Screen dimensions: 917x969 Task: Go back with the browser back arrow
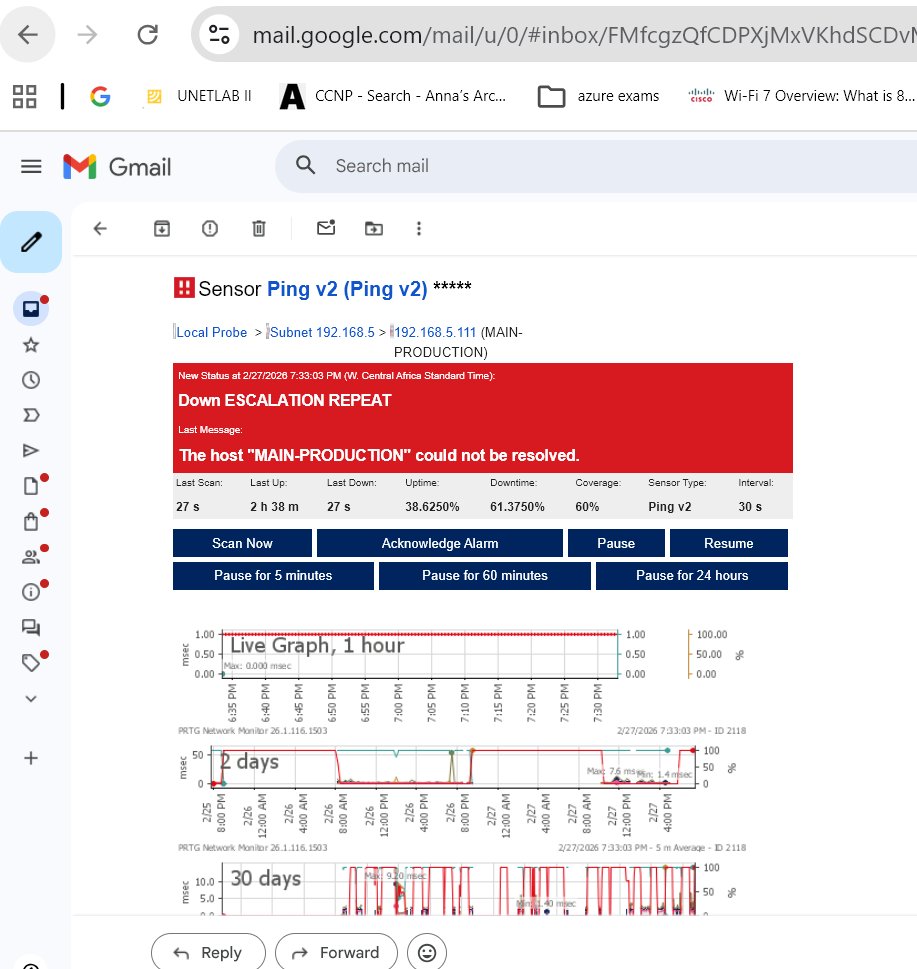pyautogui.click(x=28, y=35)
